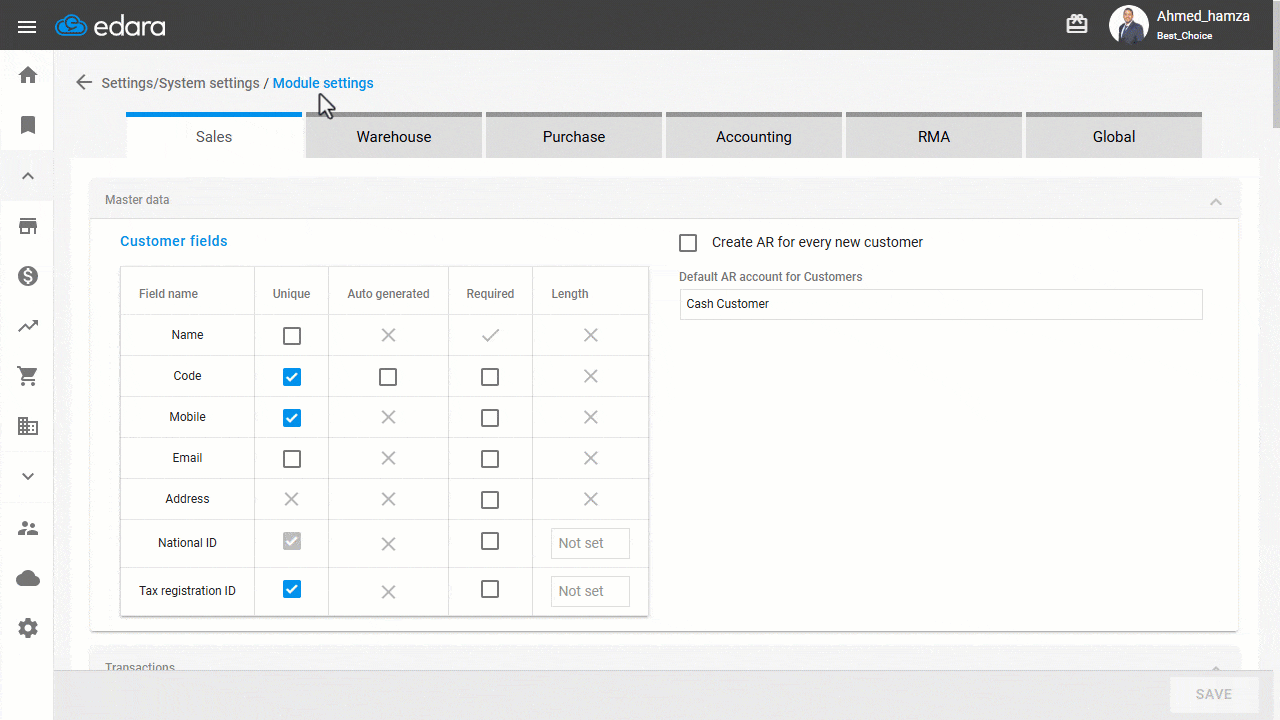Image resolution: width=1280 pixels, height=720 pixels.
Task: Select the RMA tab
Action: point(934,135)
